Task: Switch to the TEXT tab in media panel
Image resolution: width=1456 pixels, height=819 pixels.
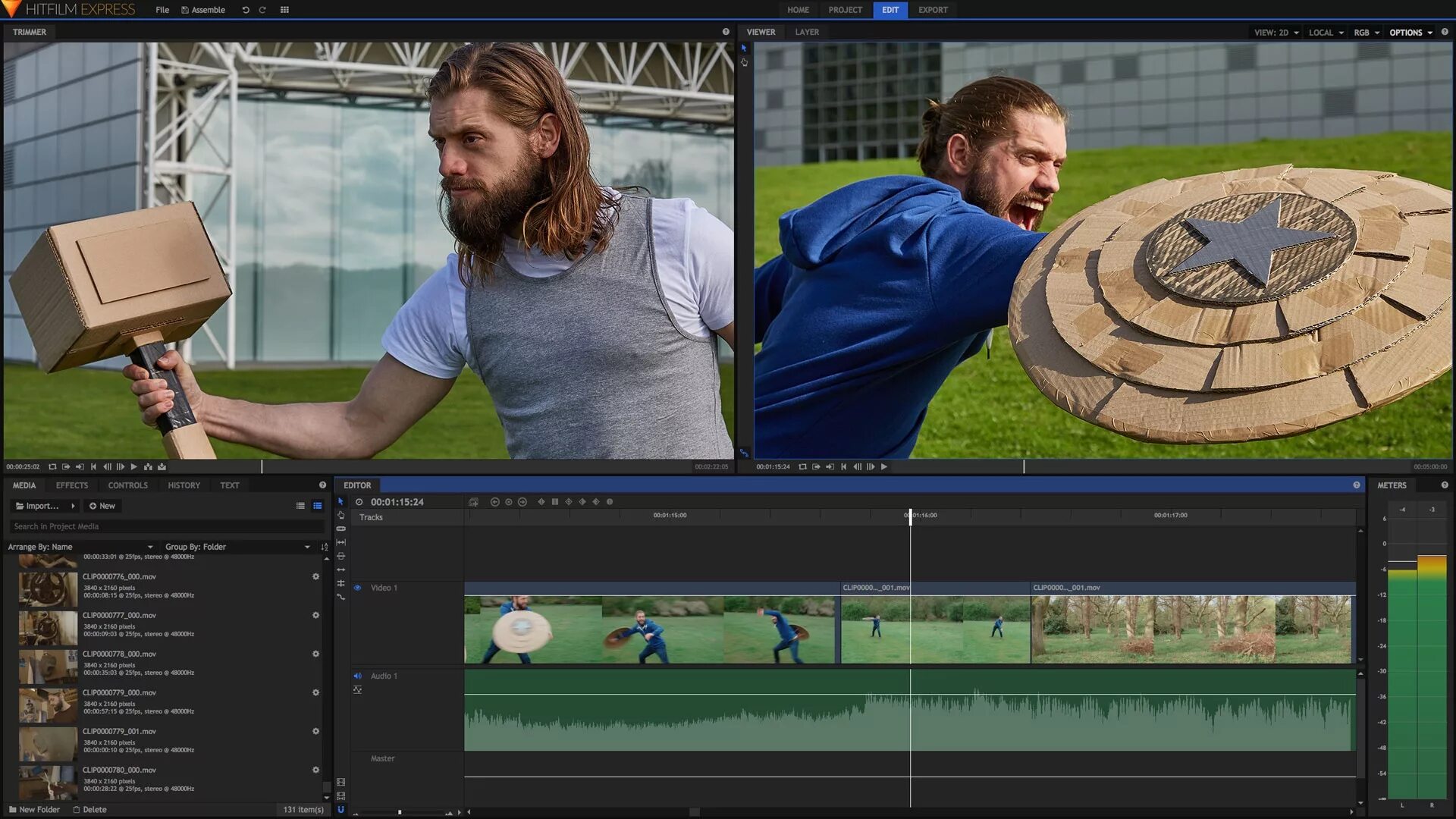Action: 230,485
